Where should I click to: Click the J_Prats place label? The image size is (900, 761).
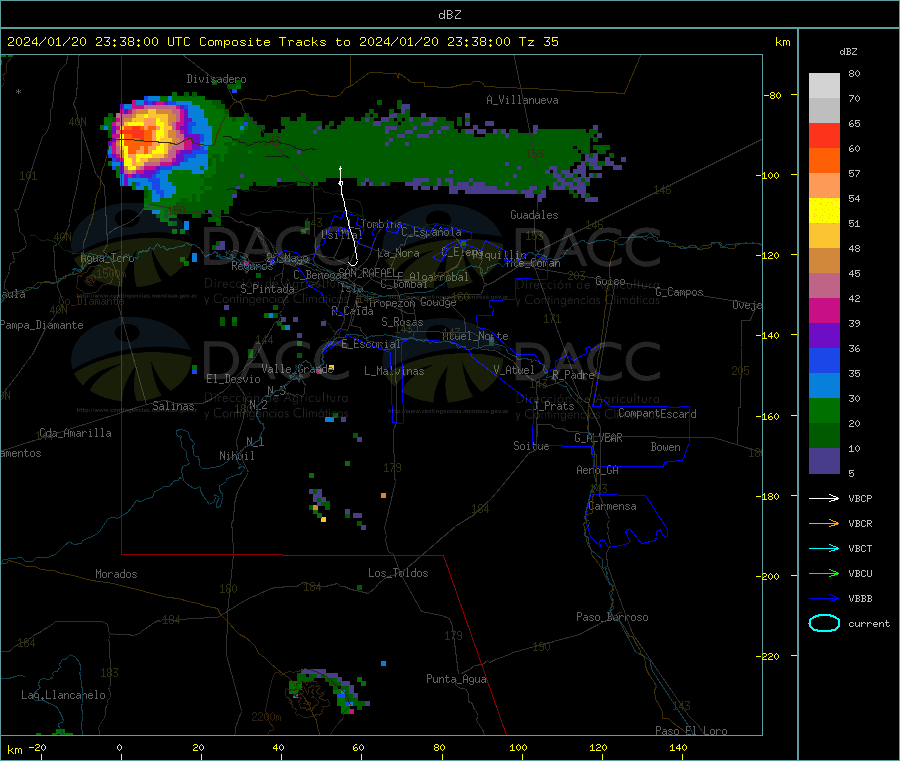click(x=553, y=406)
